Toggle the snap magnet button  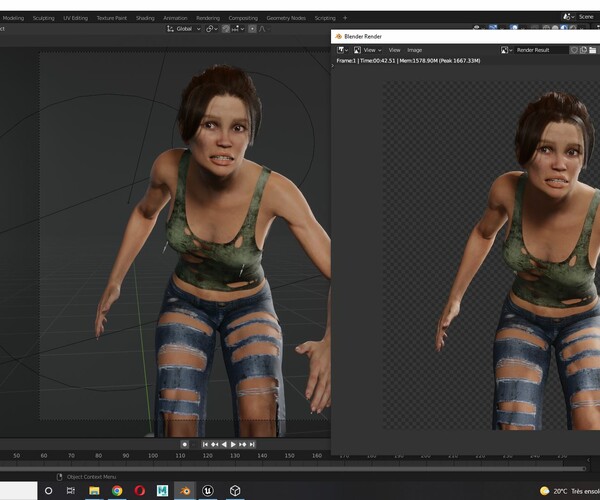click(x=226, y=29)
